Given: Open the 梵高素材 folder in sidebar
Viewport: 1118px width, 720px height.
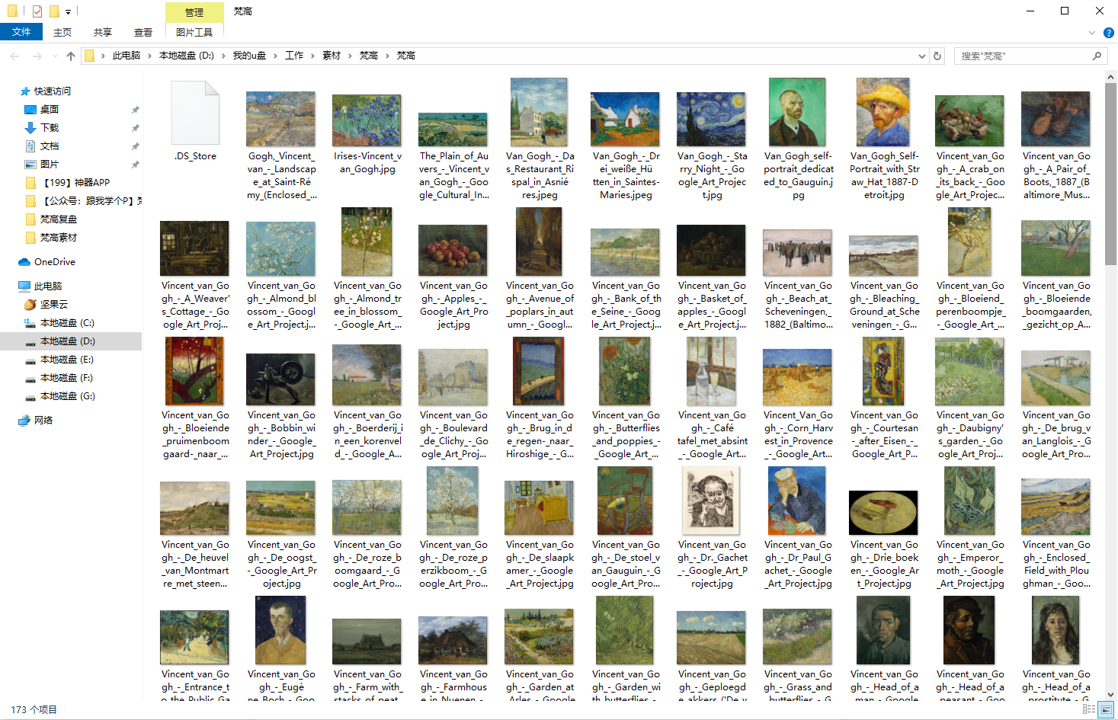Looking at the screenshot, I should [x=51, y=237].
